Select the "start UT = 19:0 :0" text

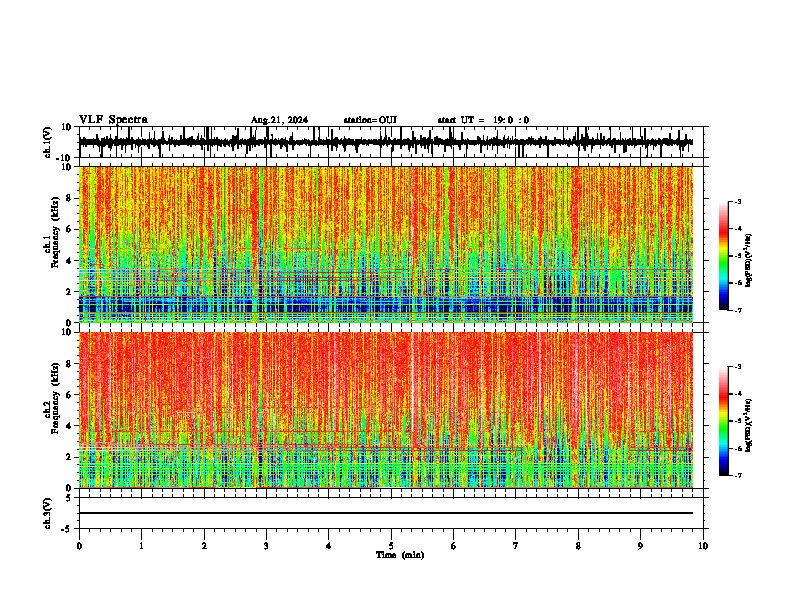pyautogui.click(x=483, y=120)
